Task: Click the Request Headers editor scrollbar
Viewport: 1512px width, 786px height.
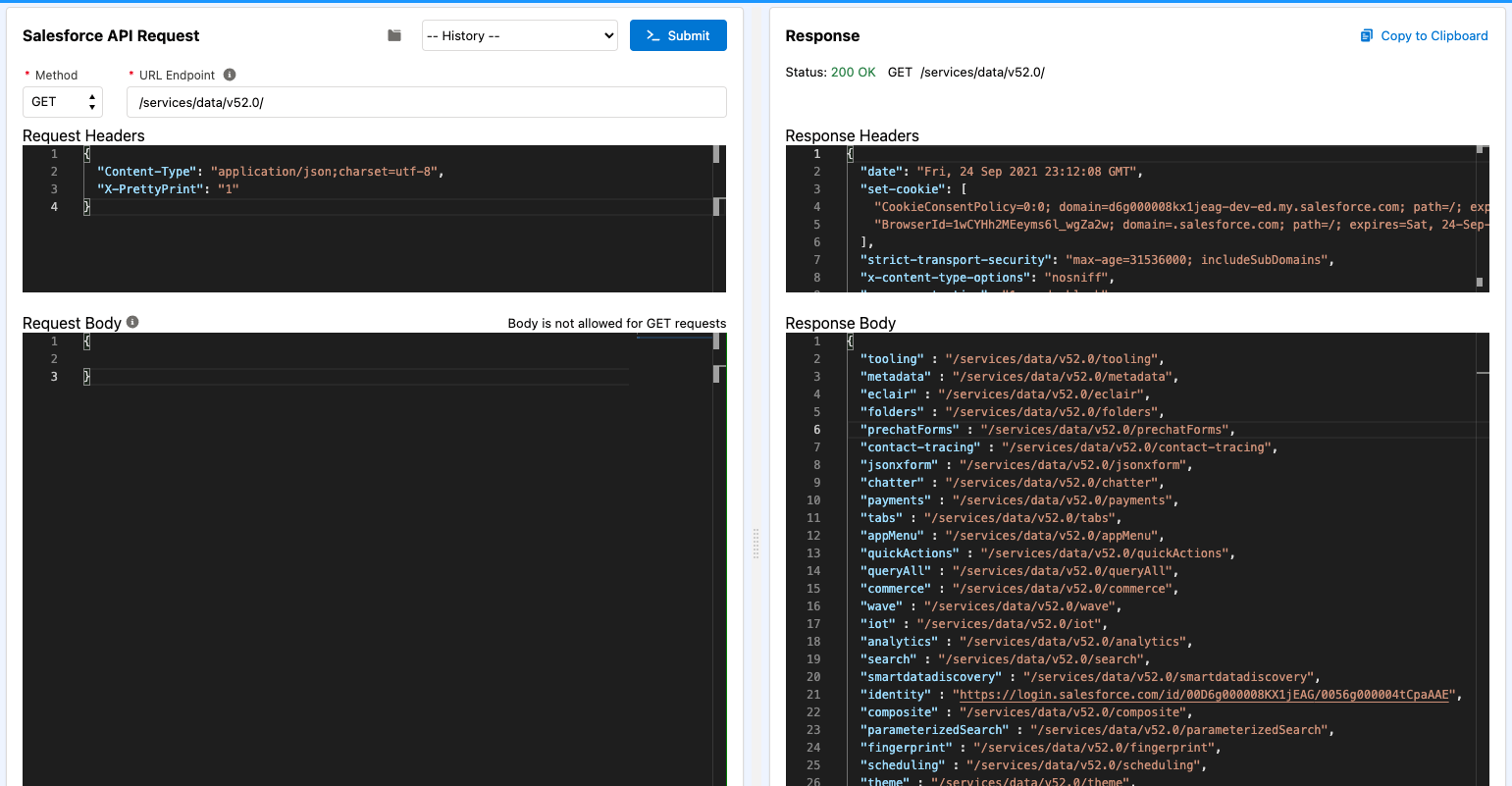Action: 717,219
